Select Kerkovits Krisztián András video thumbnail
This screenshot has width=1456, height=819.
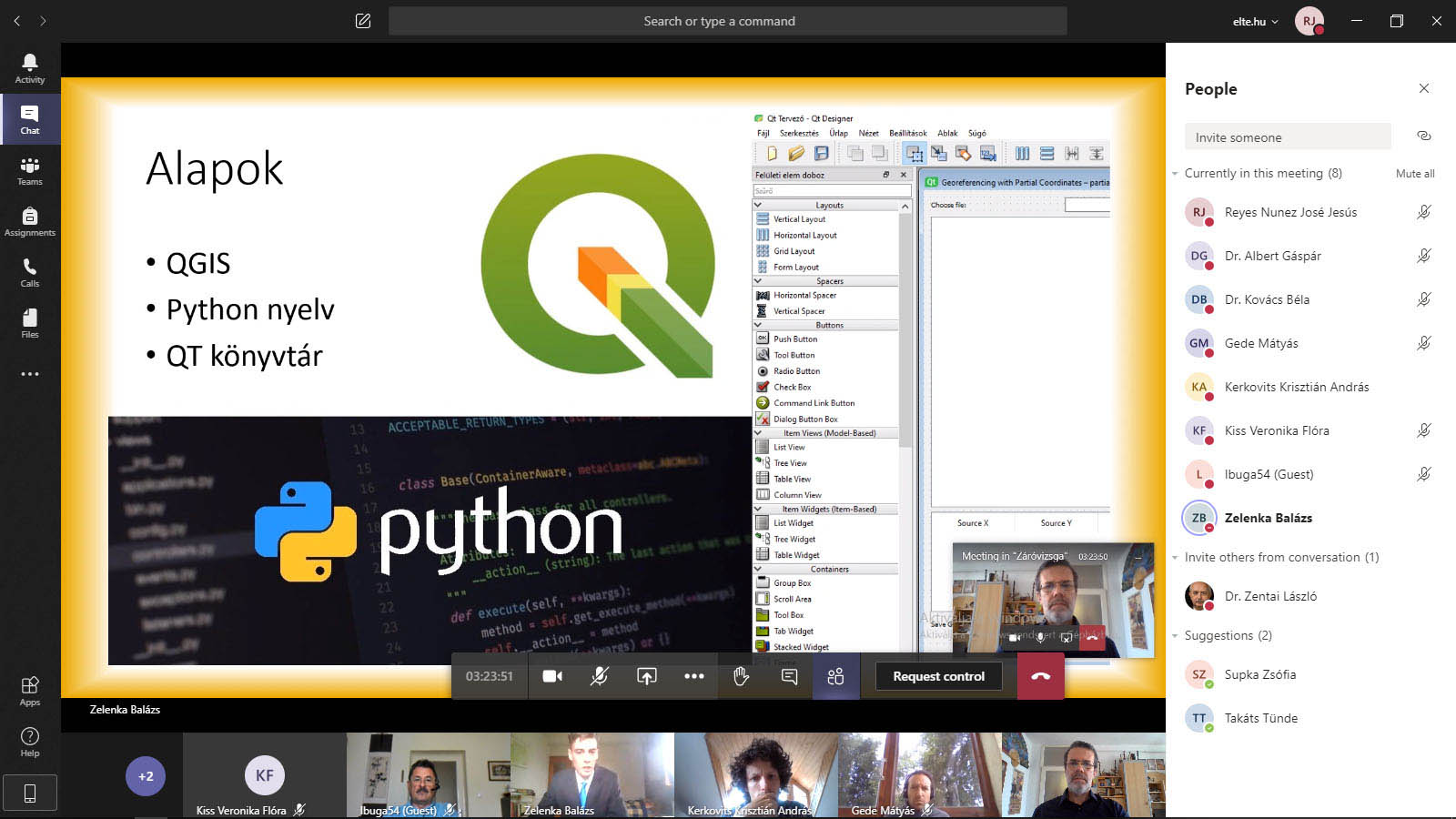756,775
